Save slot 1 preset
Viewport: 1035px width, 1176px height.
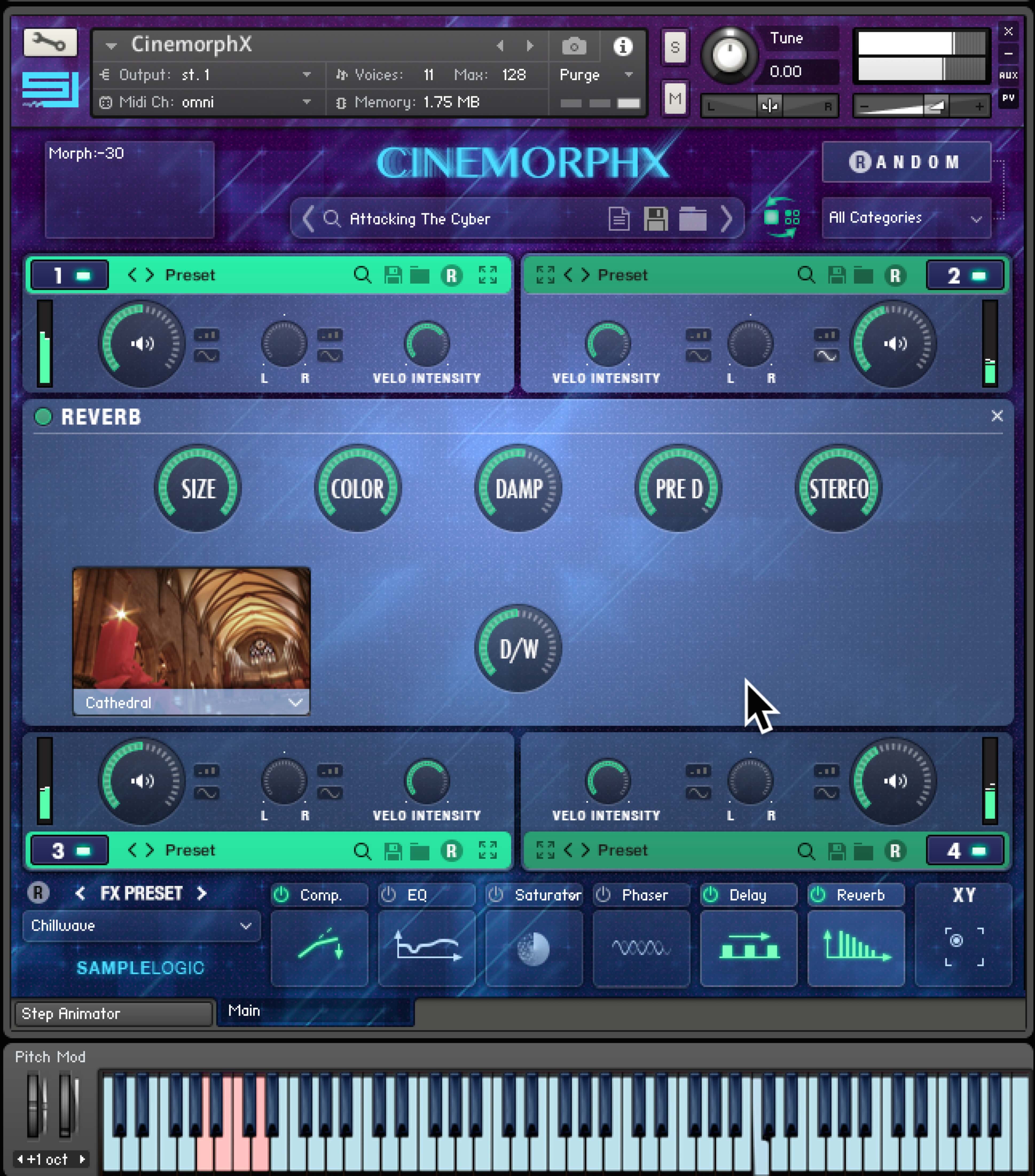pos(393,275)
